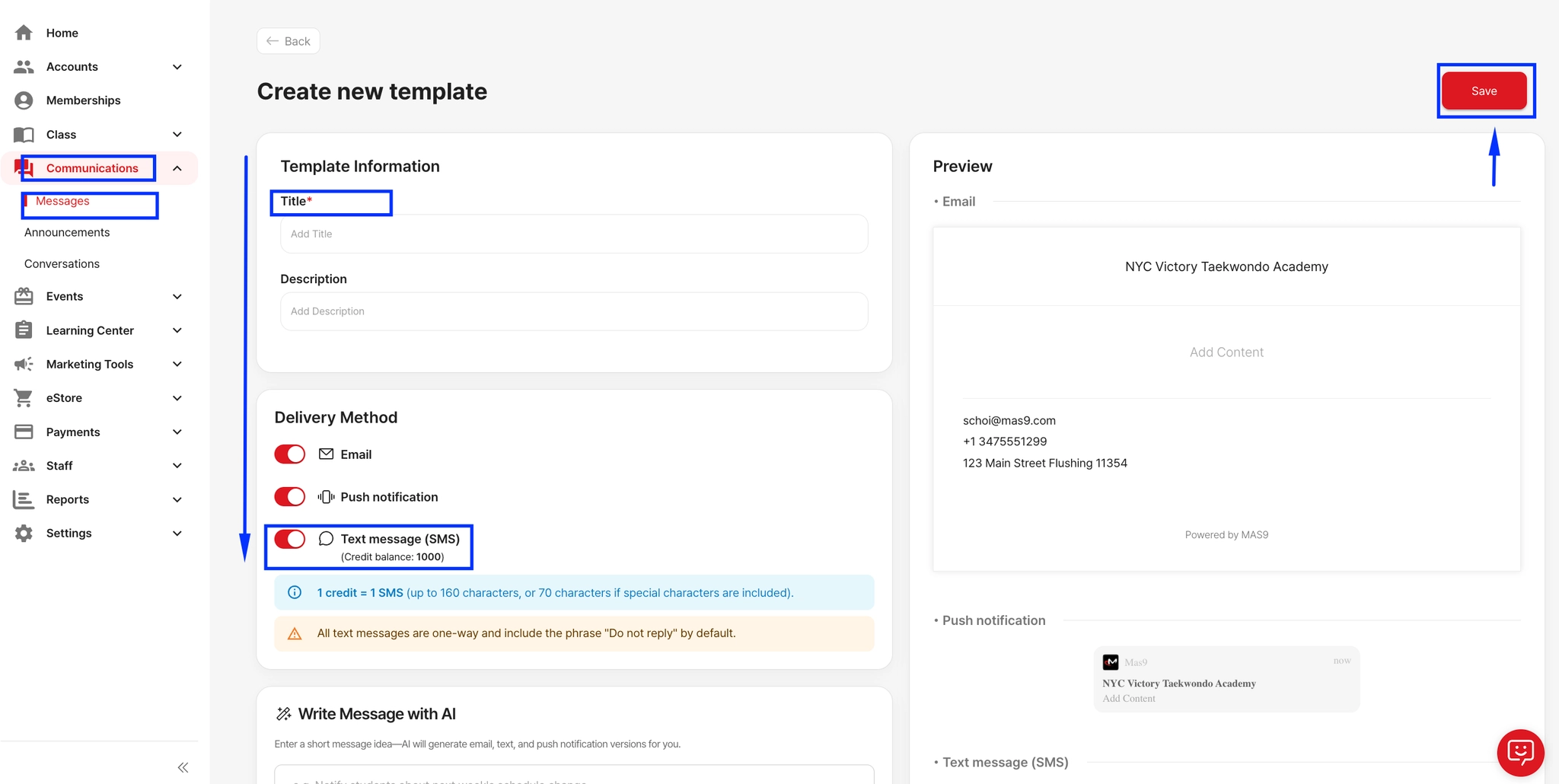Turn off Push notification toggle
Viewport: 1559px width, 784px height.
(289, 497)
